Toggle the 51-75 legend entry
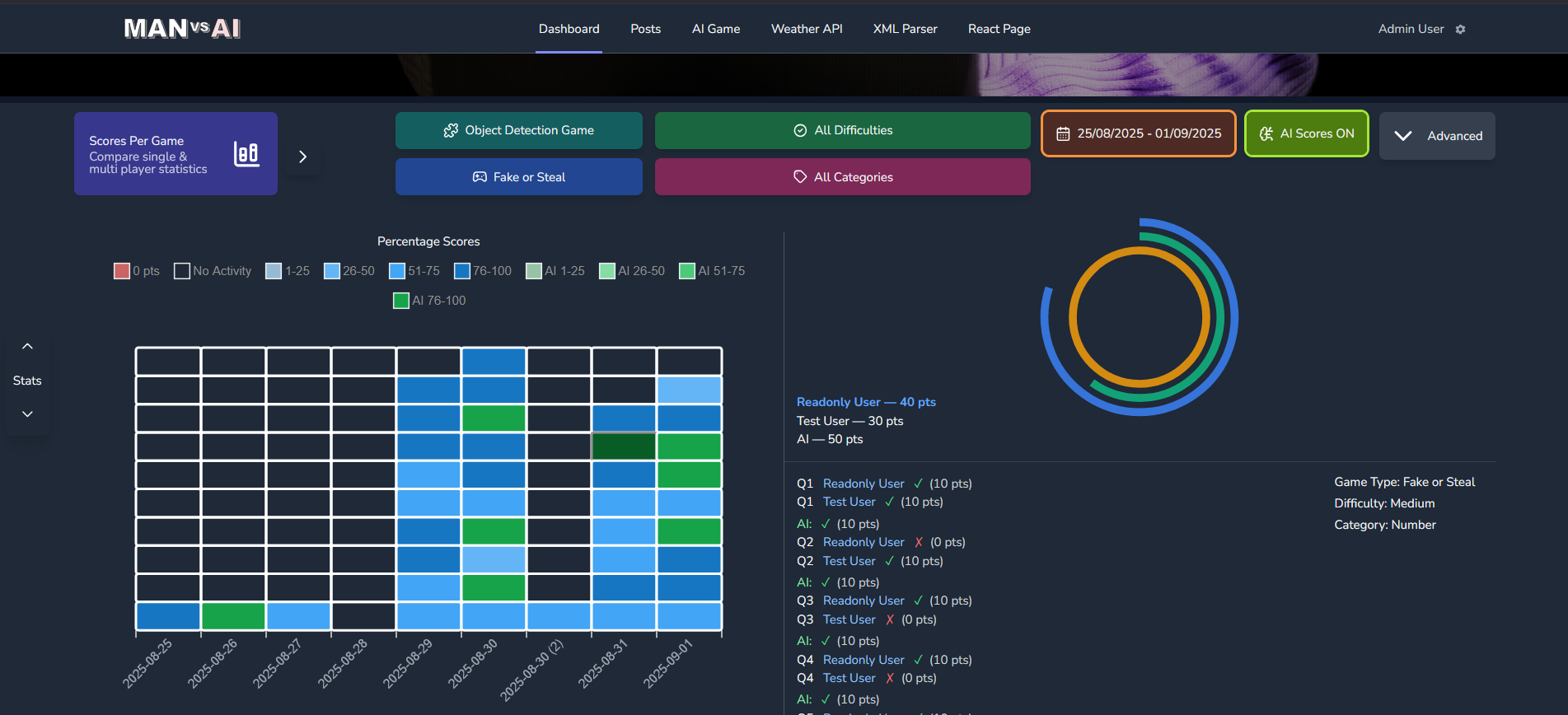This screenshot has height=715, width=1568. coord(414,271)
